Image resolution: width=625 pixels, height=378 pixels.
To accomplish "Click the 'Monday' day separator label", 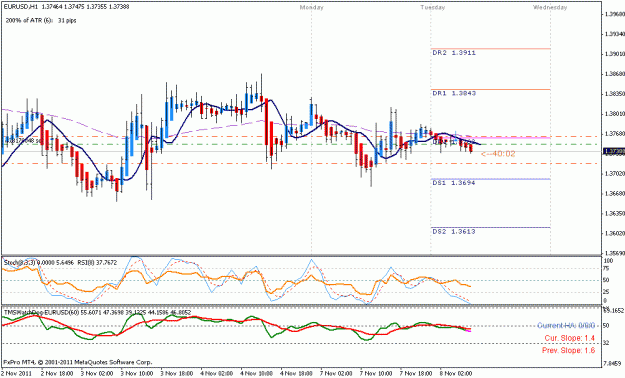I will coord(312,8).
